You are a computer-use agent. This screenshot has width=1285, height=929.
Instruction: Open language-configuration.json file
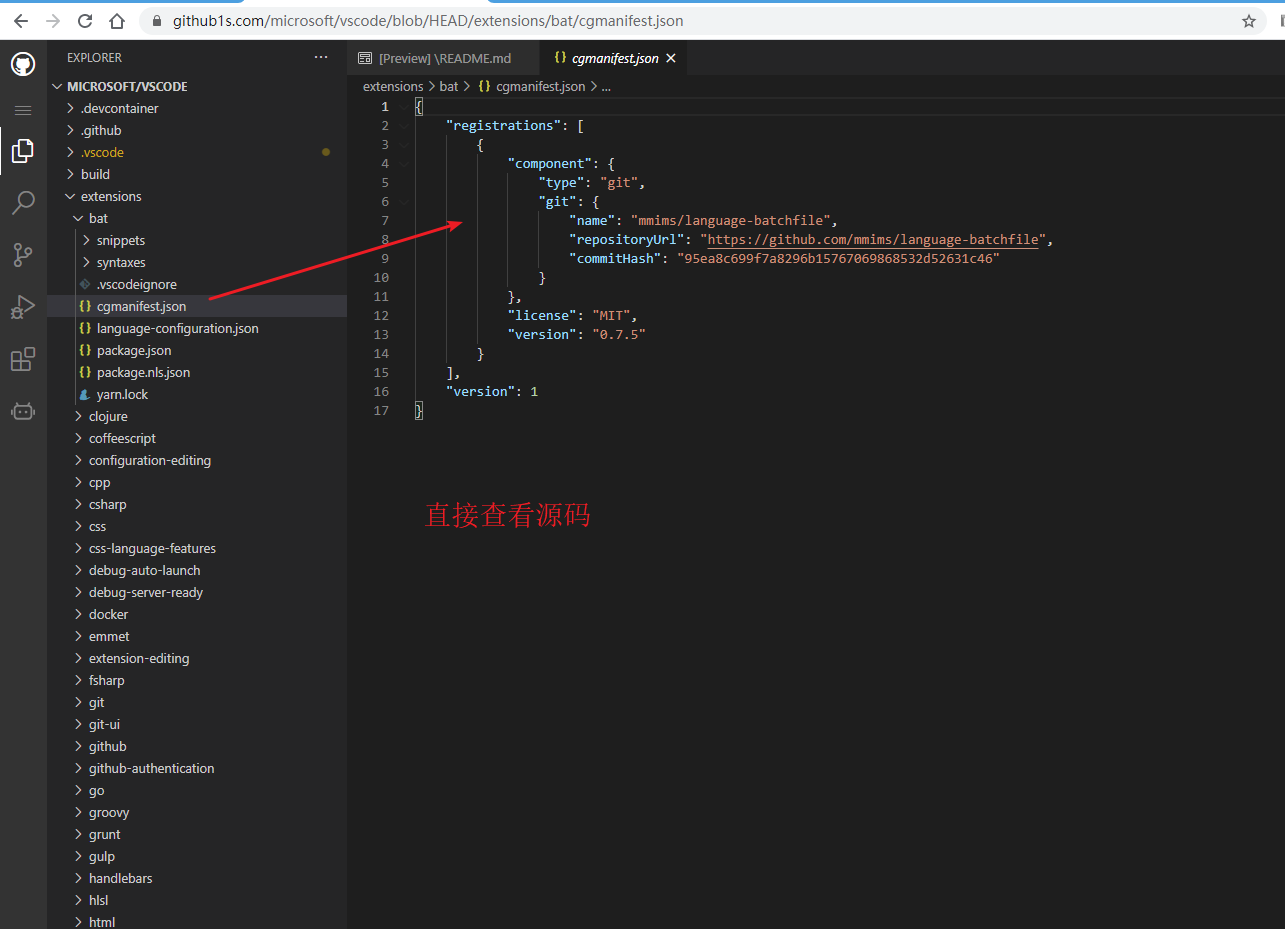[197, 328]
